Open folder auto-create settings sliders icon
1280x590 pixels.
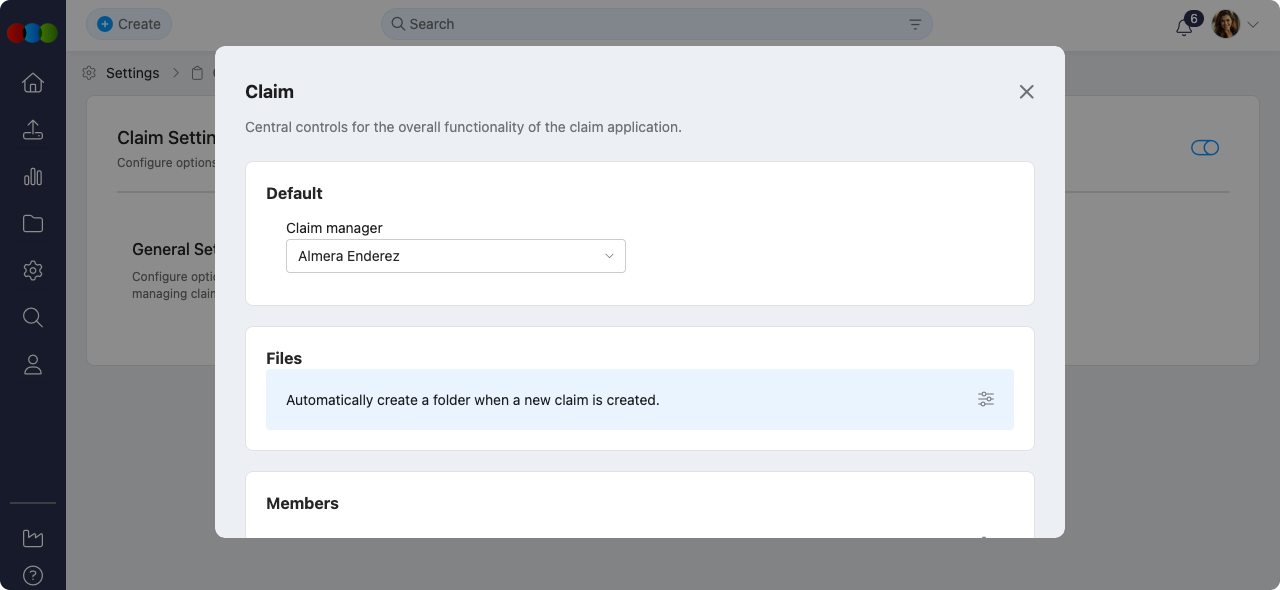tap(986, 399)
